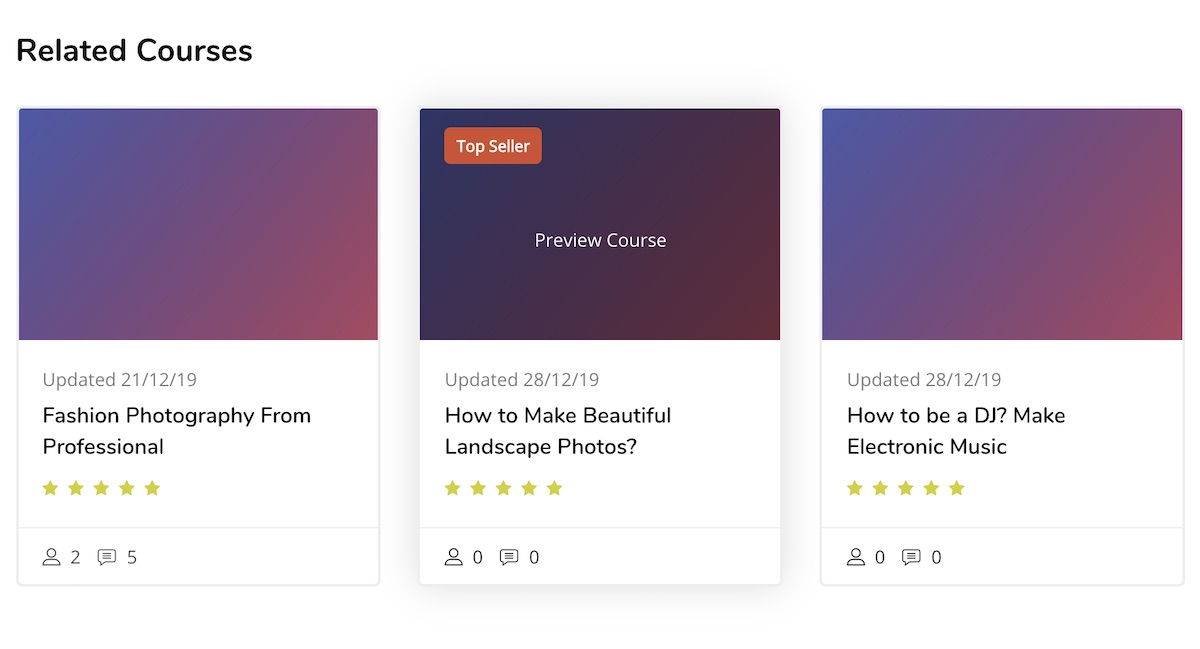Click the Related Courses heading
The width and height of the screenshot is (1200, 649).
pyautogui.click(x=134, y=50)
